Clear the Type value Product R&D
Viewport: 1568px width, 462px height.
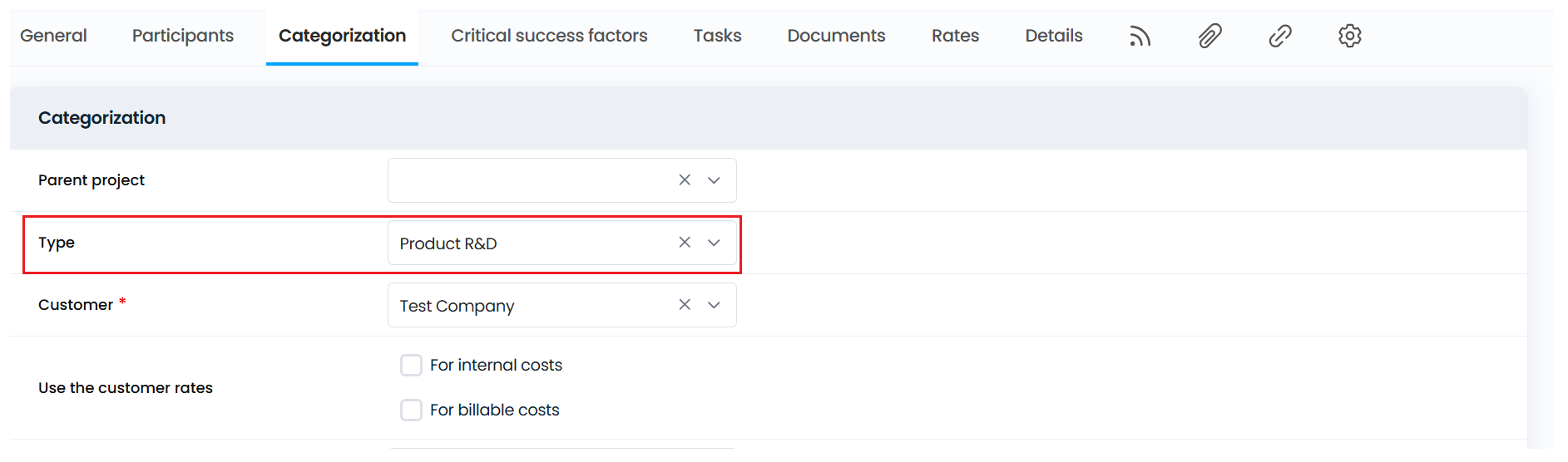(x=685, y=243)
